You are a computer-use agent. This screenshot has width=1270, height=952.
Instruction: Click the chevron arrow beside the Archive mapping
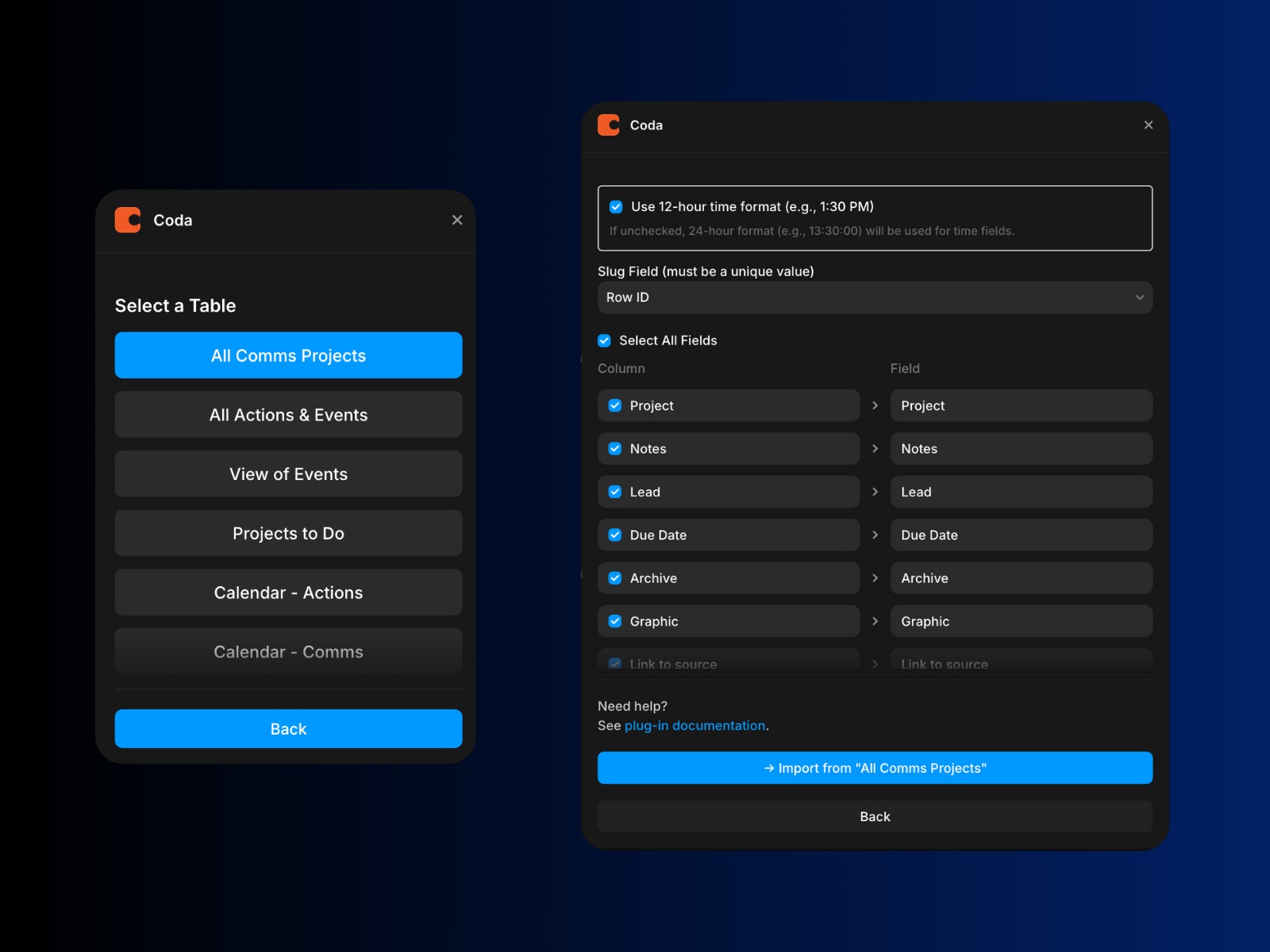(876, 578)
